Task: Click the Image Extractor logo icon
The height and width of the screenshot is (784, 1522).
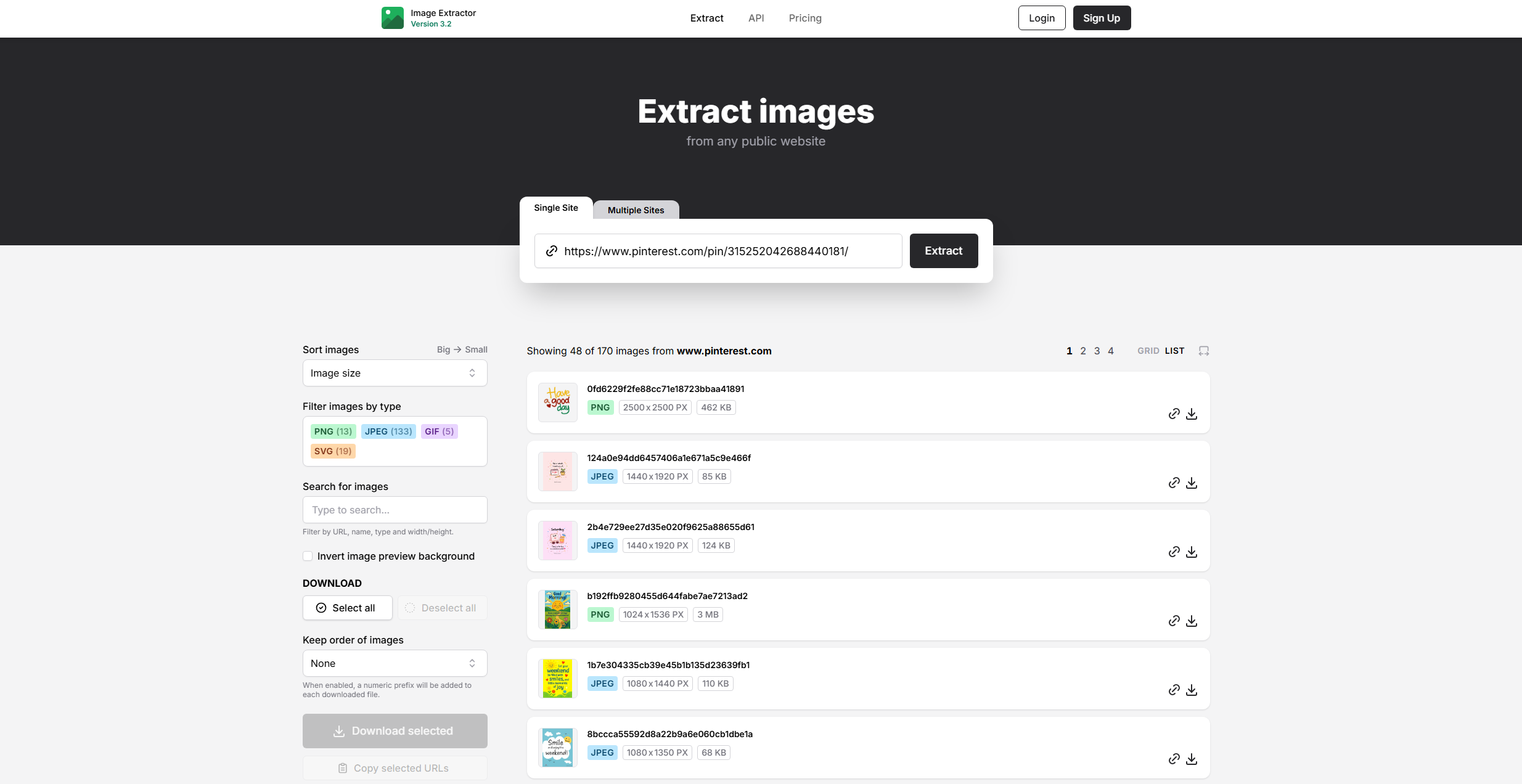Action: click(392, 18)
